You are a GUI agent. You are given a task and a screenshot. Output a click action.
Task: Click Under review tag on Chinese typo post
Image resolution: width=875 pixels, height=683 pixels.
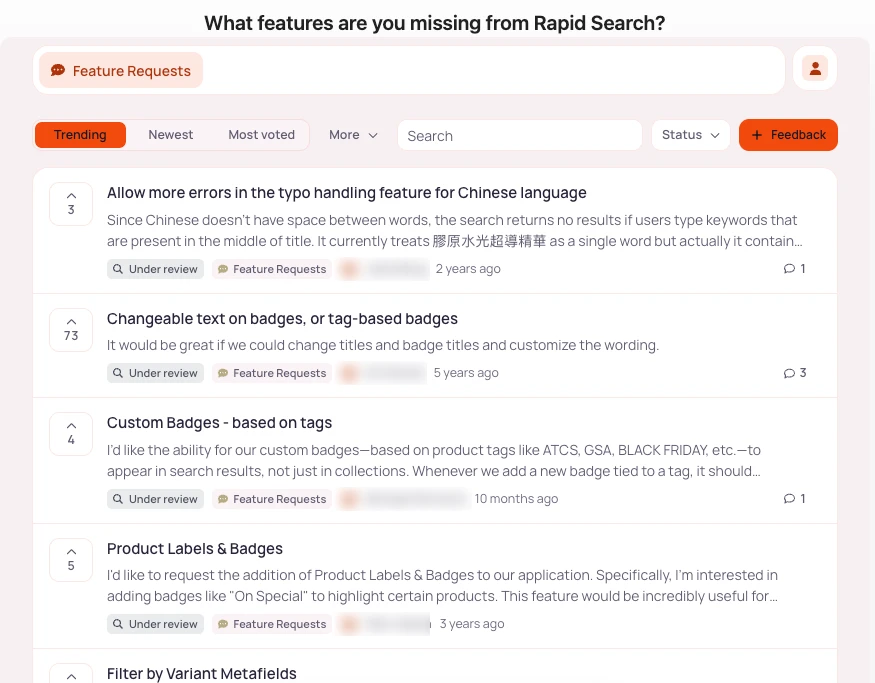[156, 269]
